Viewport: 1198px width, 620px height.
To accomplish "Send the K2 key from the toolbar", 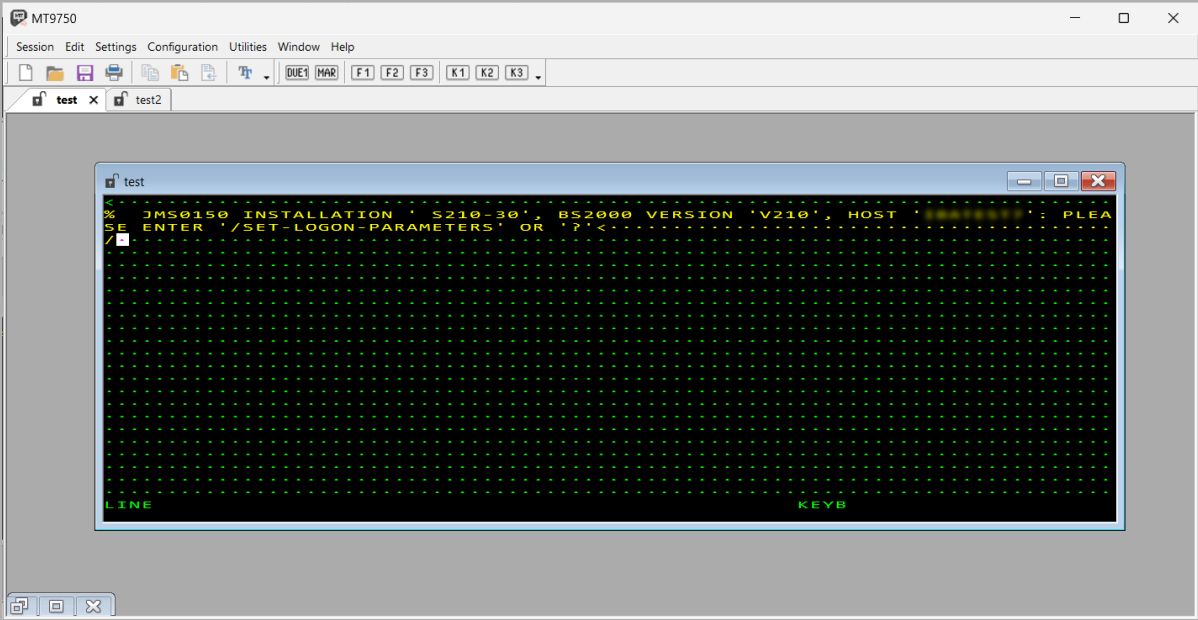I will (487, 73).
